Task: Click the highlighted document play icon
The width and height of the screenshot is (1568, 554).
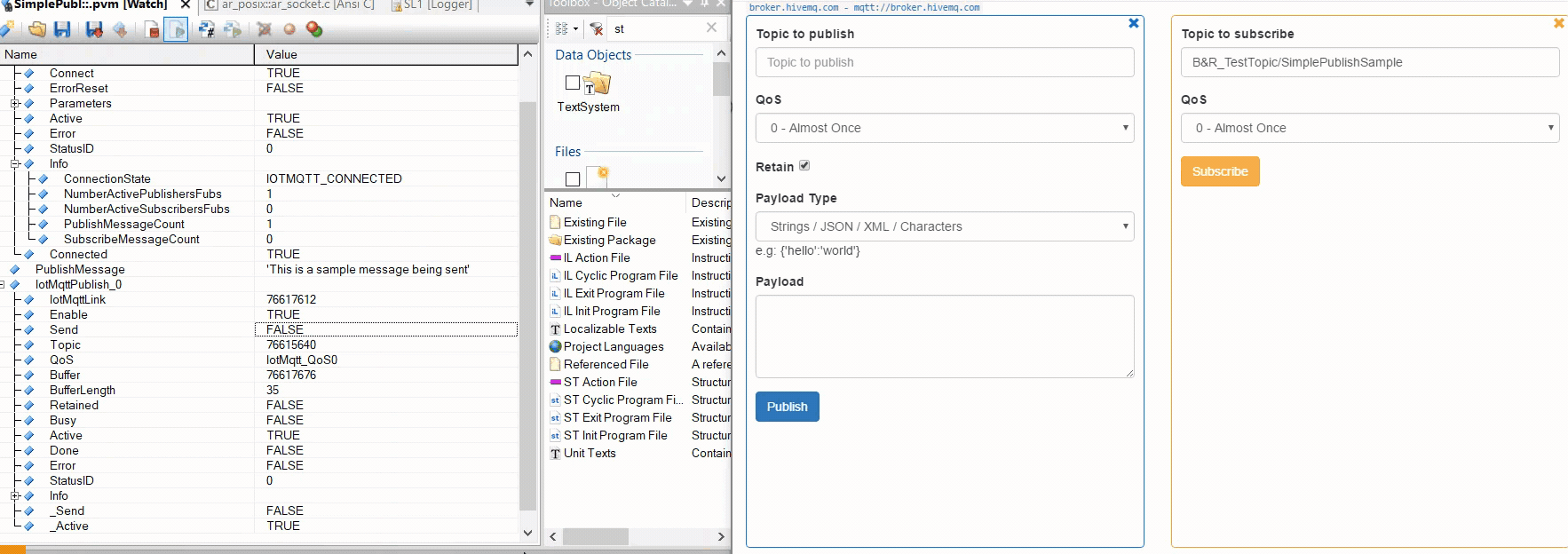Action: click(176, 29)
